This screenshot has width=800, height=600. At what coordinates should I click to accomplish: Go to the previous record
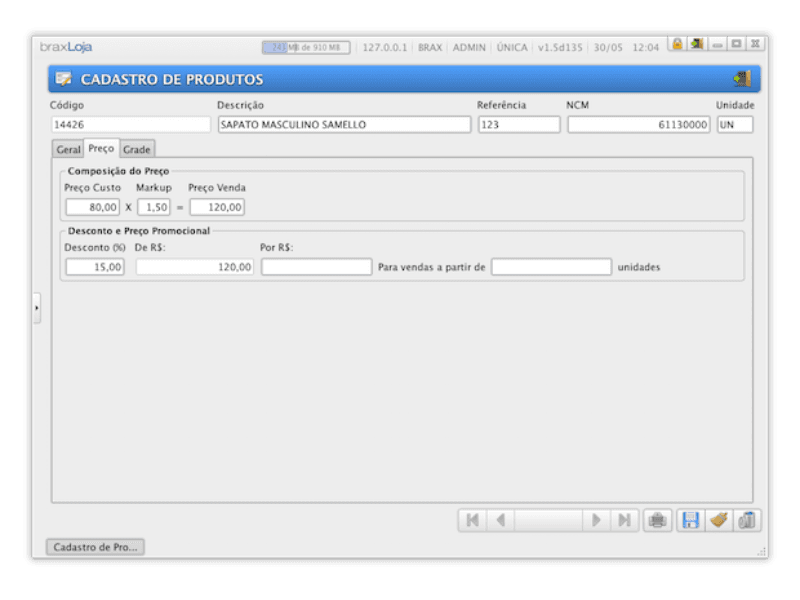point(500,520)
